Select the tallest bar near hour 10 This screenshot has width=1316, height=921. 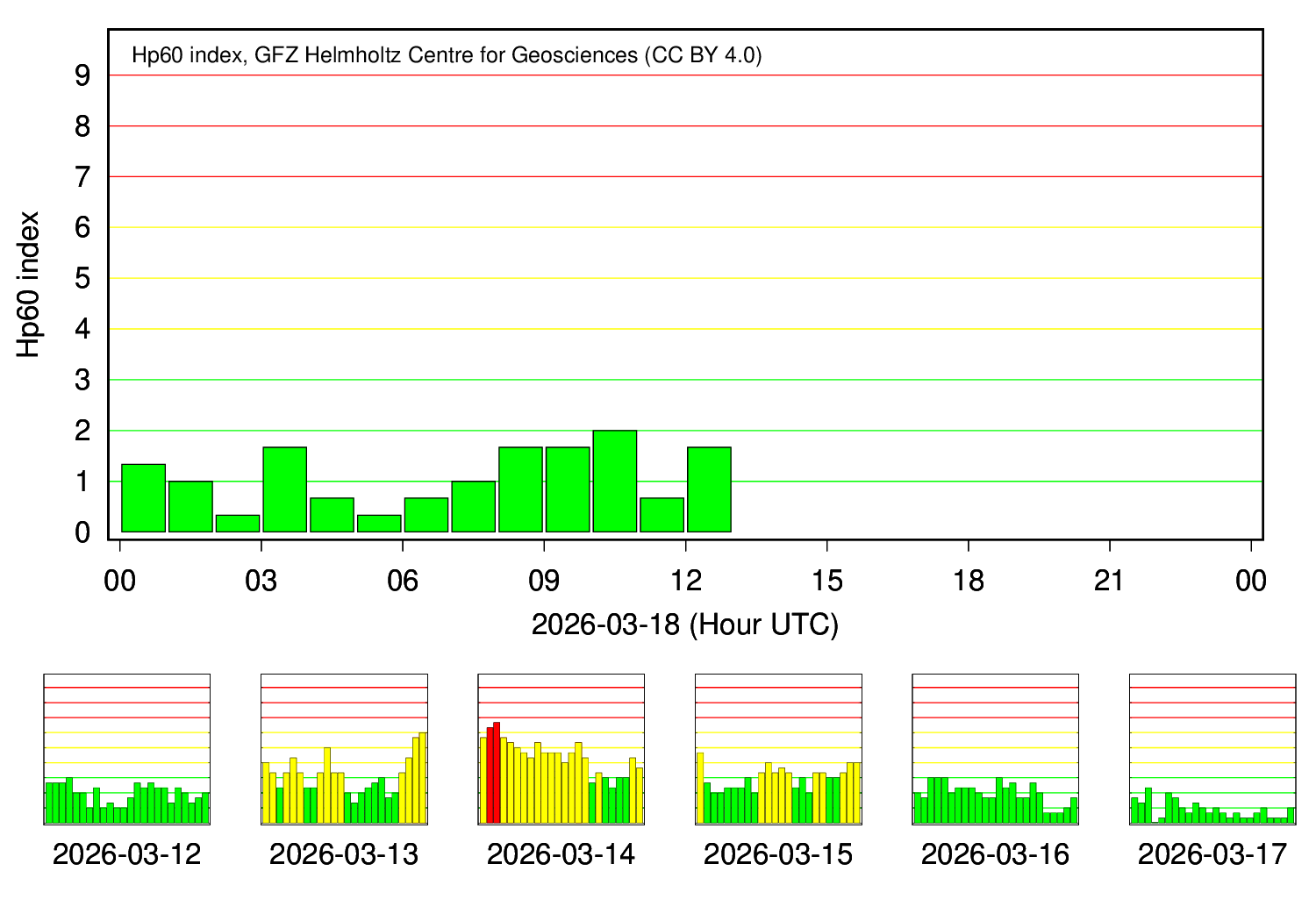[x=616, y=478]
